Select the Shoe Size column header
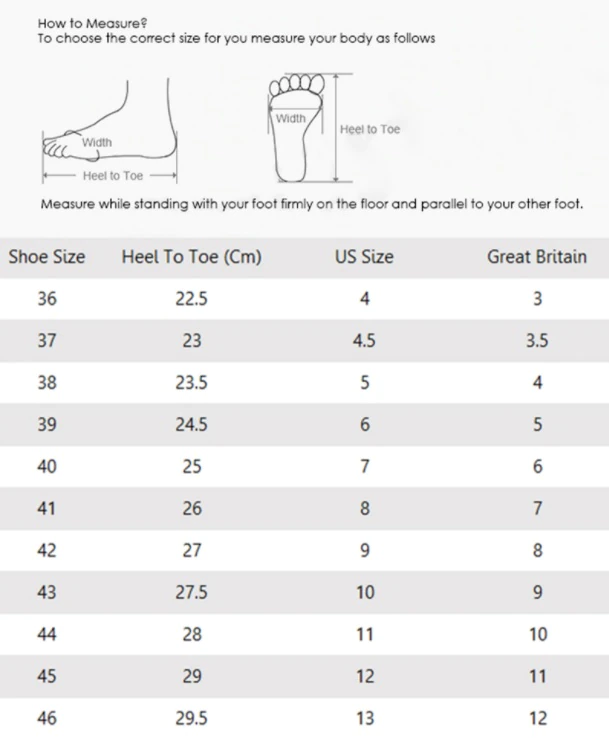Viewport: 609px width, 738px height. coord(47,257)
